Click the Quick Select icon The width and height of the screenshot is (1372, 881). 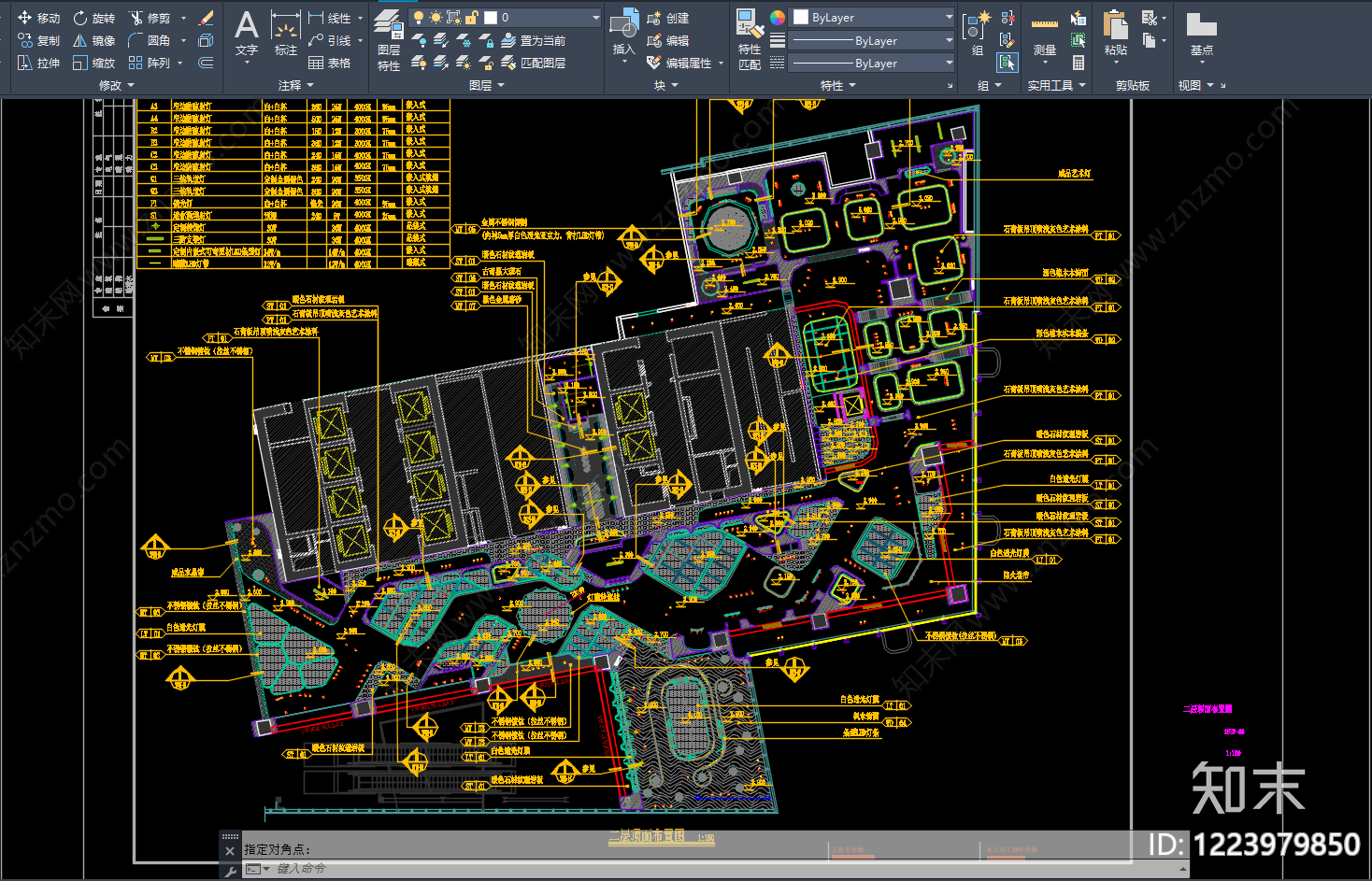[x=1079, y=18]
